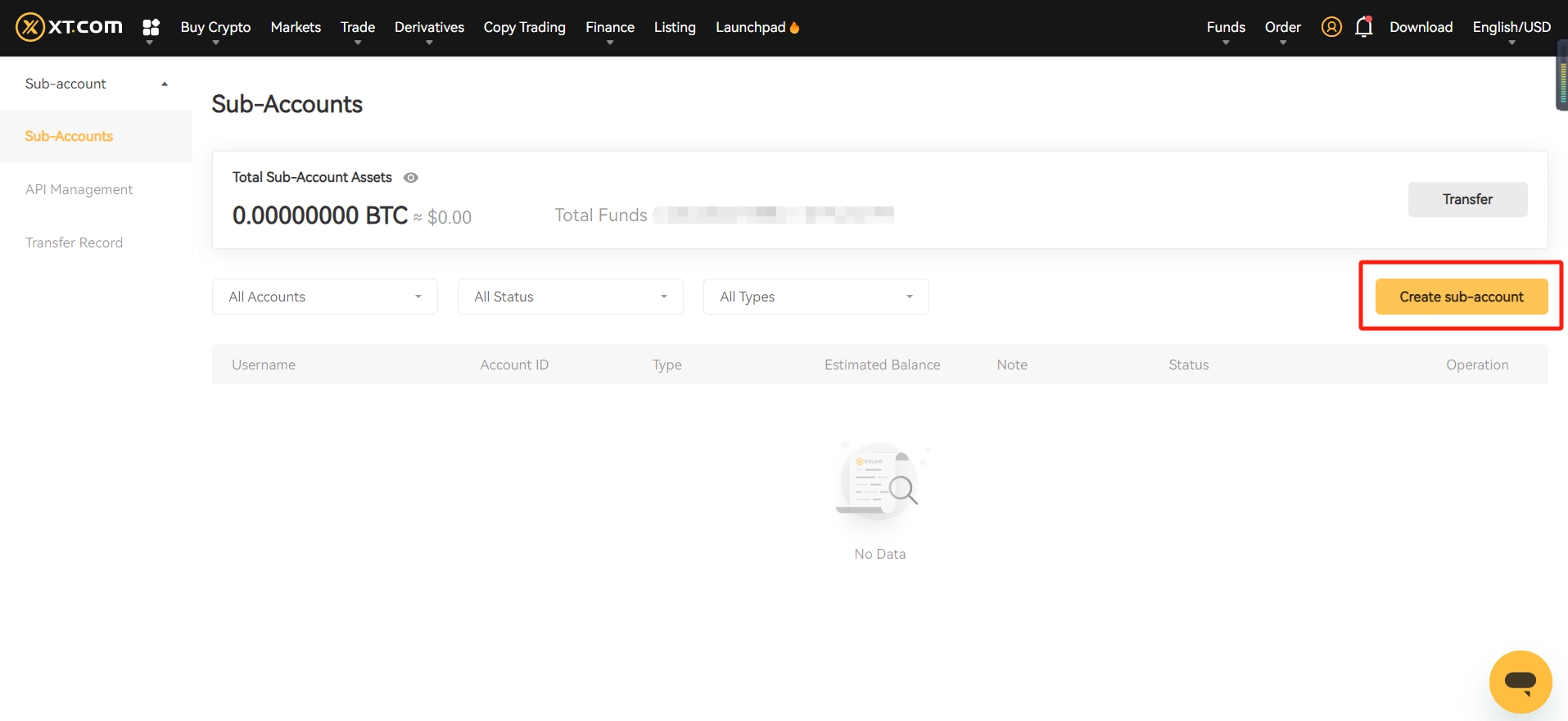Viewport: 1568px width, 721px height.
Task: Open the All Accounts dropdown
Action: [x=324, y=297]
